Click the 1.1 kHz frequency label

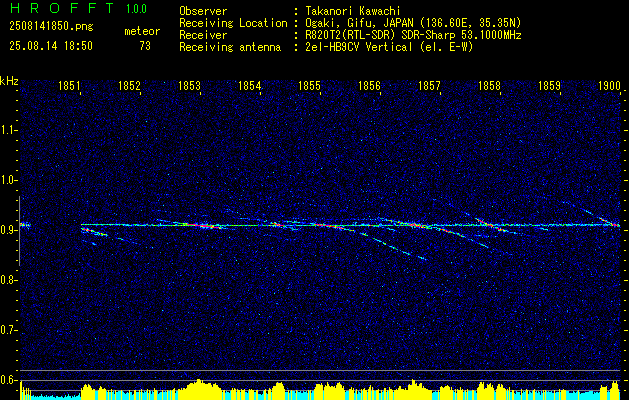coord(8,130)
